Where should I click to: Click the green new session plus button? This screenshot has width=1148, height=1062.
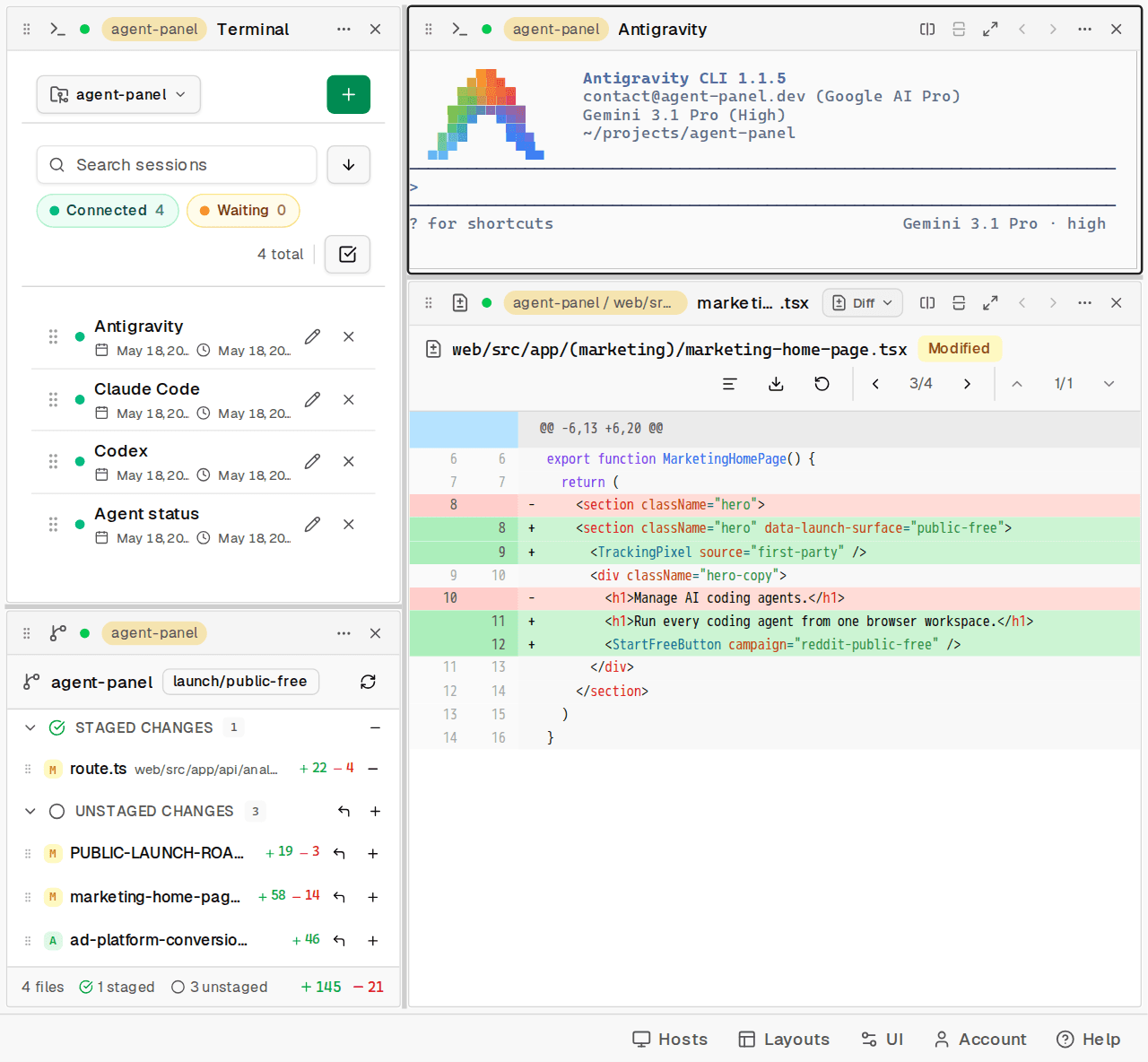[x=349, y=95]
